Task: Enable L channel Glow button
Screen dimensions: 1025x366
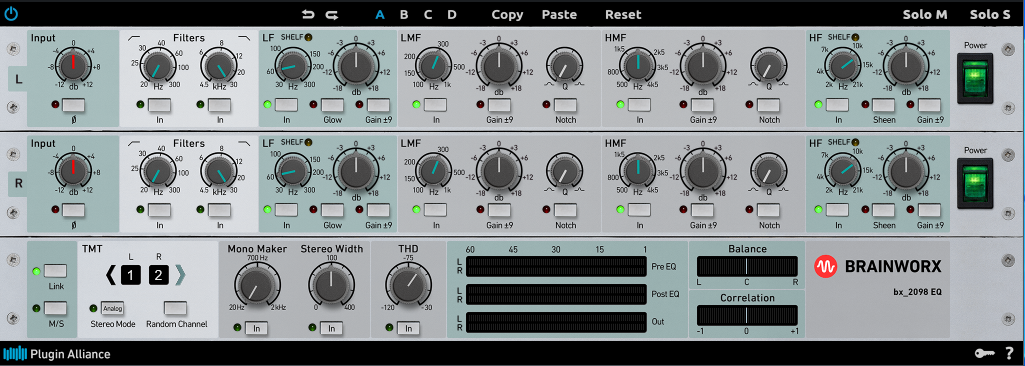Action: pos(332,105)
